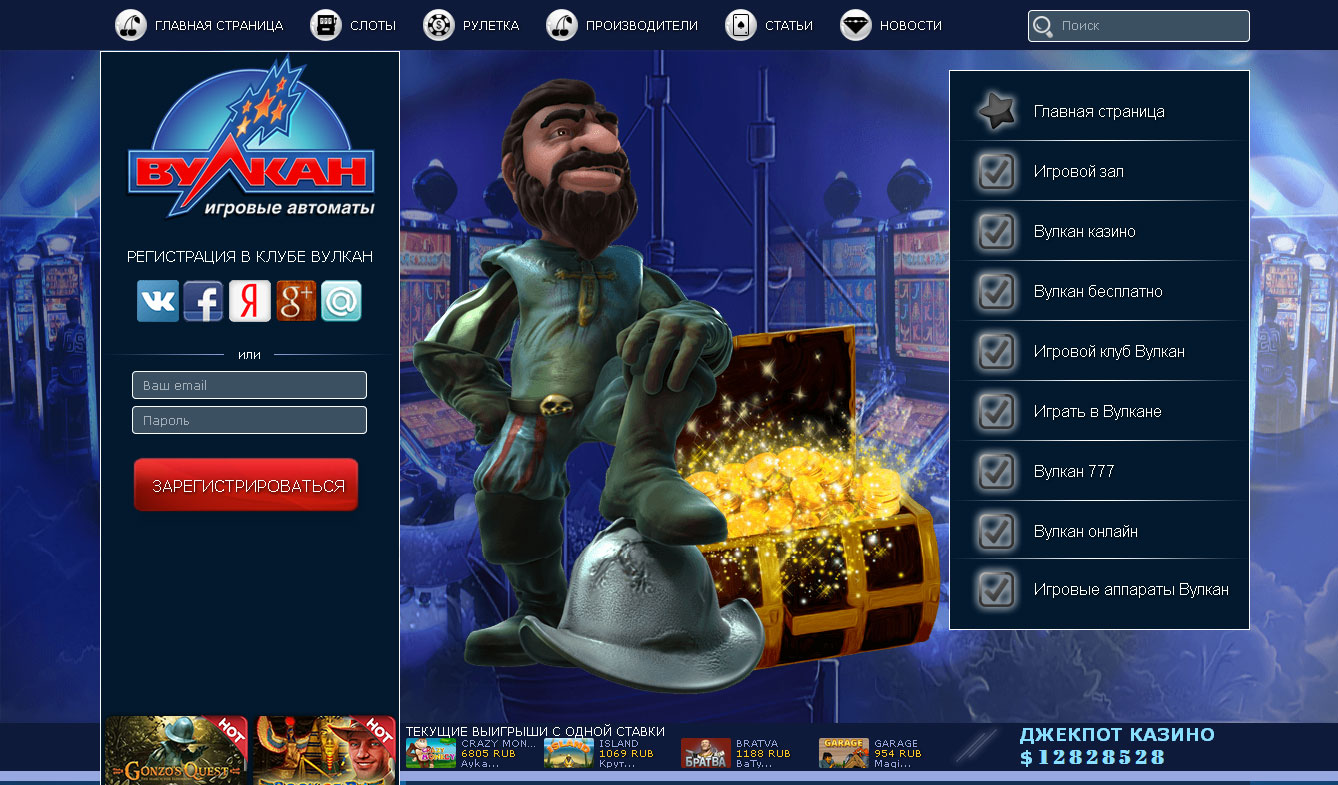Click the Текущие выигрыши с одной ставки label
Image resolution: width=1338 pixels, height=785 pixels.
tap(535, 731)
